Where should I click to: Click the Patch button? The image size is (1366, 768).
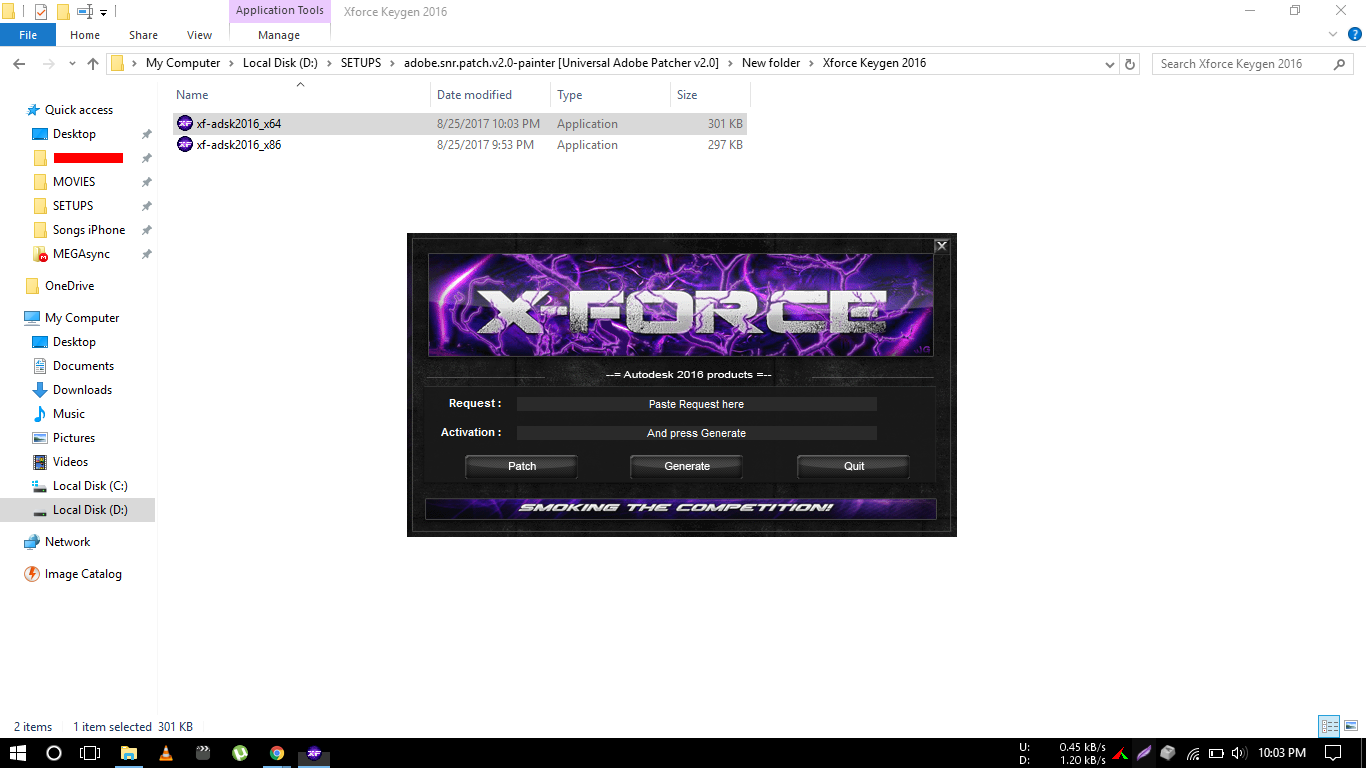click(522, 466)
